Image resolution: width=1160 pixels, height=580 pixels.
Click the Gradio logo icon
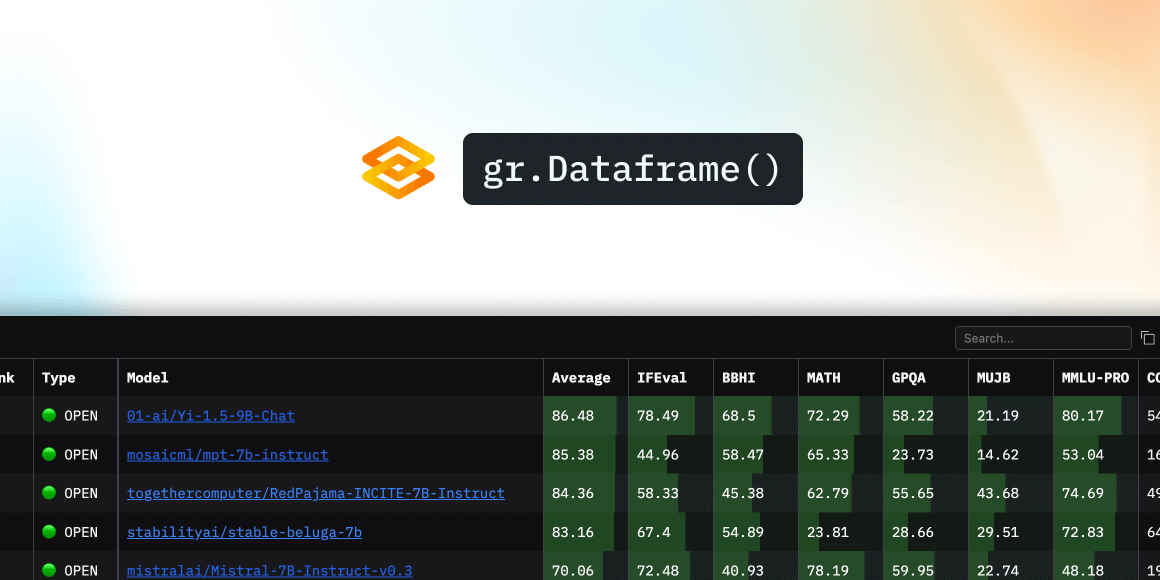point(397,168)
